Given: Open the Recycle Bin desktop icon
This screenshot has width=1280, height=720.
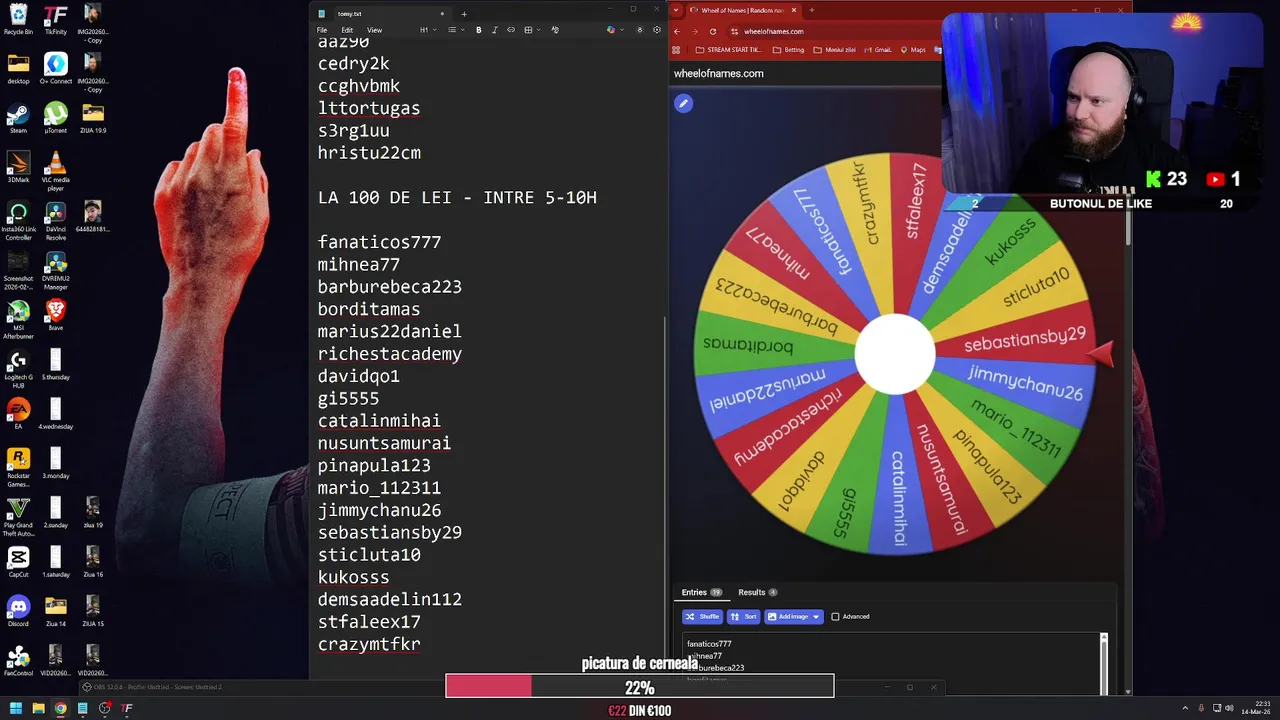Looking at the screenshot, I should [x=18, y=19].
